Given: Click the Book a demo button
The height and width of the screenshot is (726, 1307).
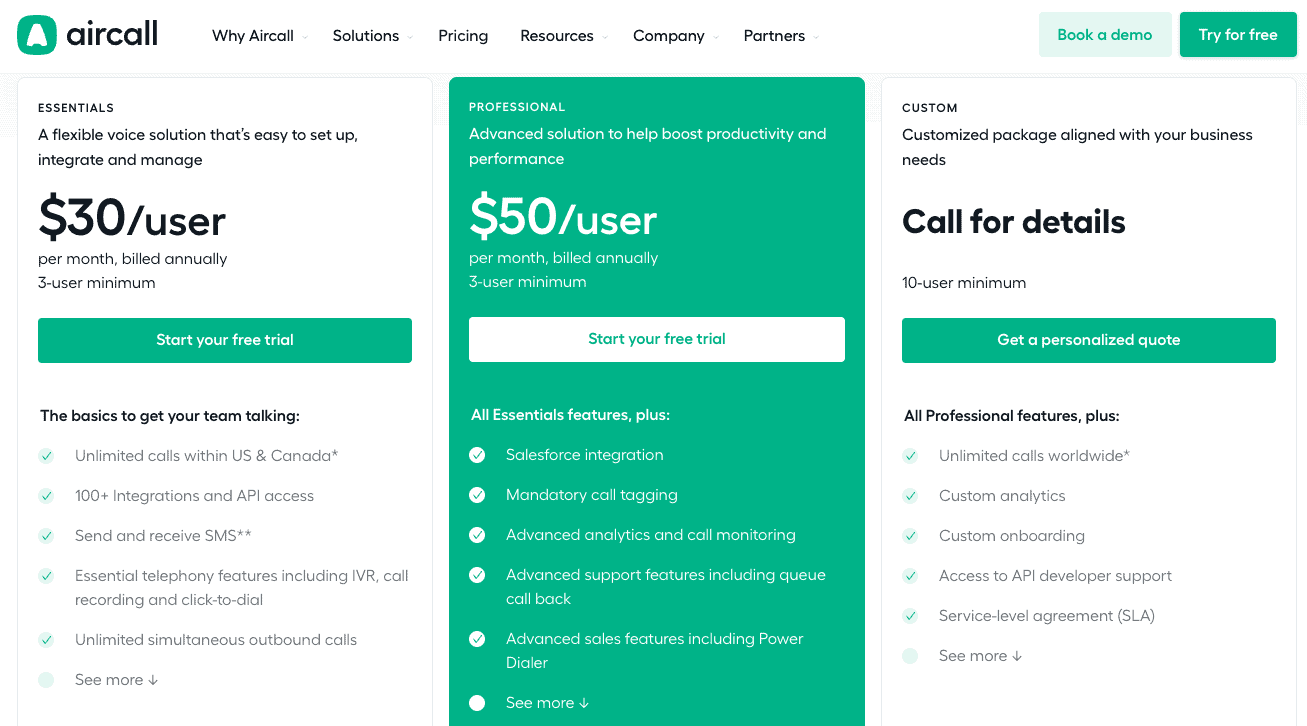Looking at the screenshot, I should point(1104,35).
